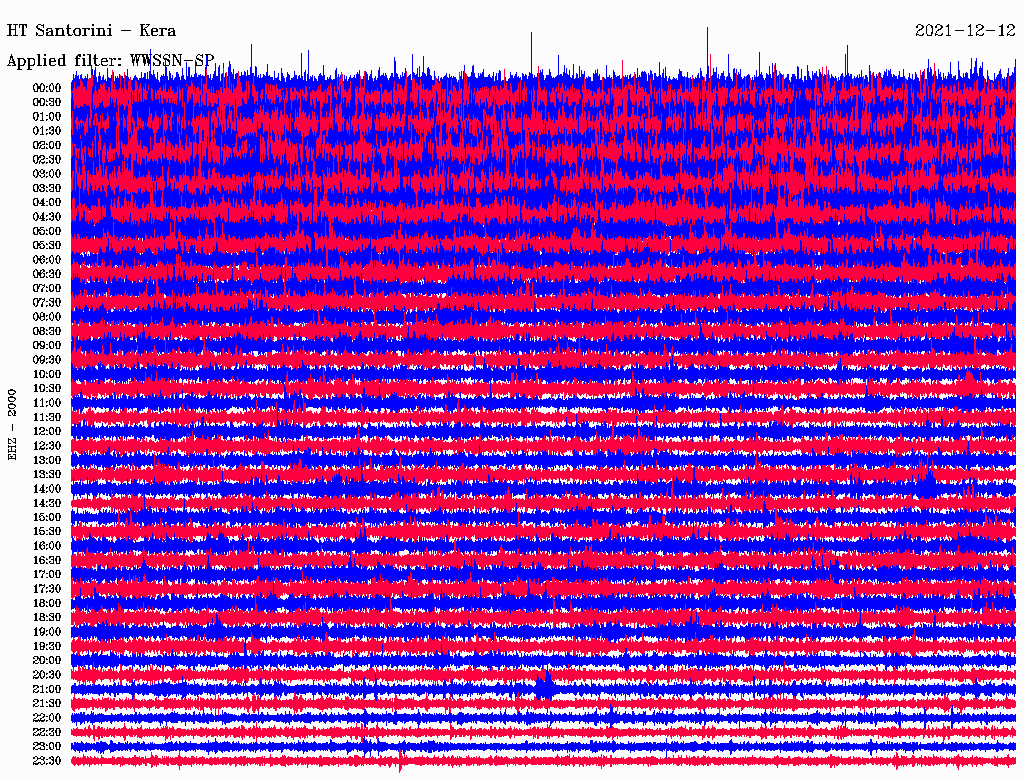Viewport: 1024px width, 780px height.
Task: Click the 12:00 time label
Action: click(x=47, y=432)
